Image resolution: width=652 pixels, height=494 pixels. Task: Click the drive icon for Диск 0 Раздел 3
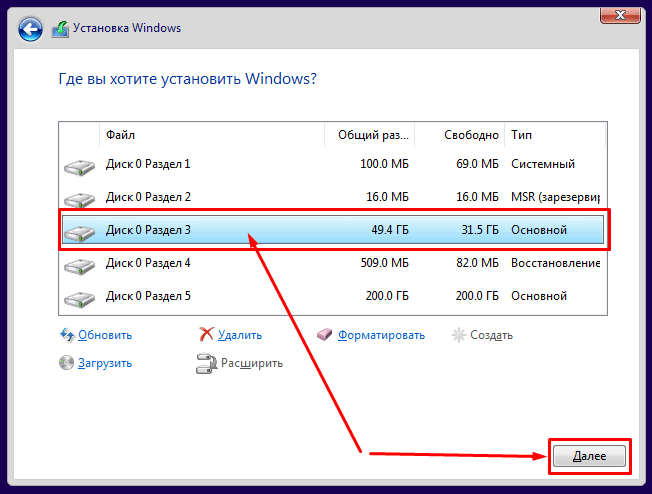pyautogui.click(x=79, y=233)
